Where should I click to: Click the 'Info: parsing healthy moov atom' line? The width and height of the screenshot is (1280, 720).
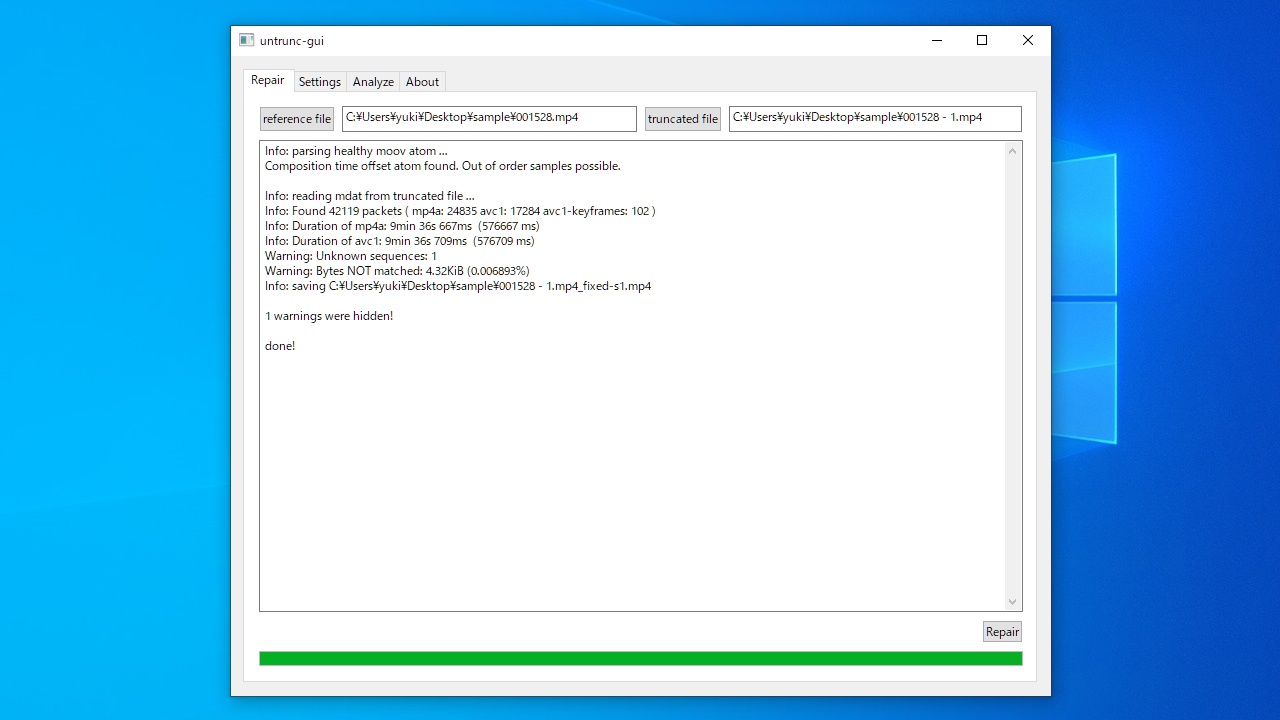click(x=356, y=151)
